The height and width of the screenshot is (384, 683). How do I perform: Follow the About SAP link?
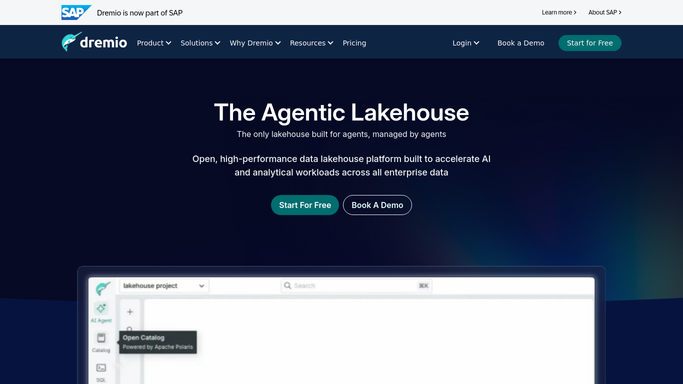[605, 13]
